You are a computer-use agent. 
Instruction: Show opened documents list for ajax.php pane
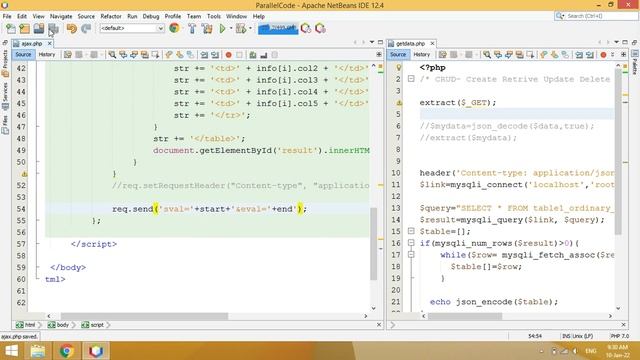[372, 42]
